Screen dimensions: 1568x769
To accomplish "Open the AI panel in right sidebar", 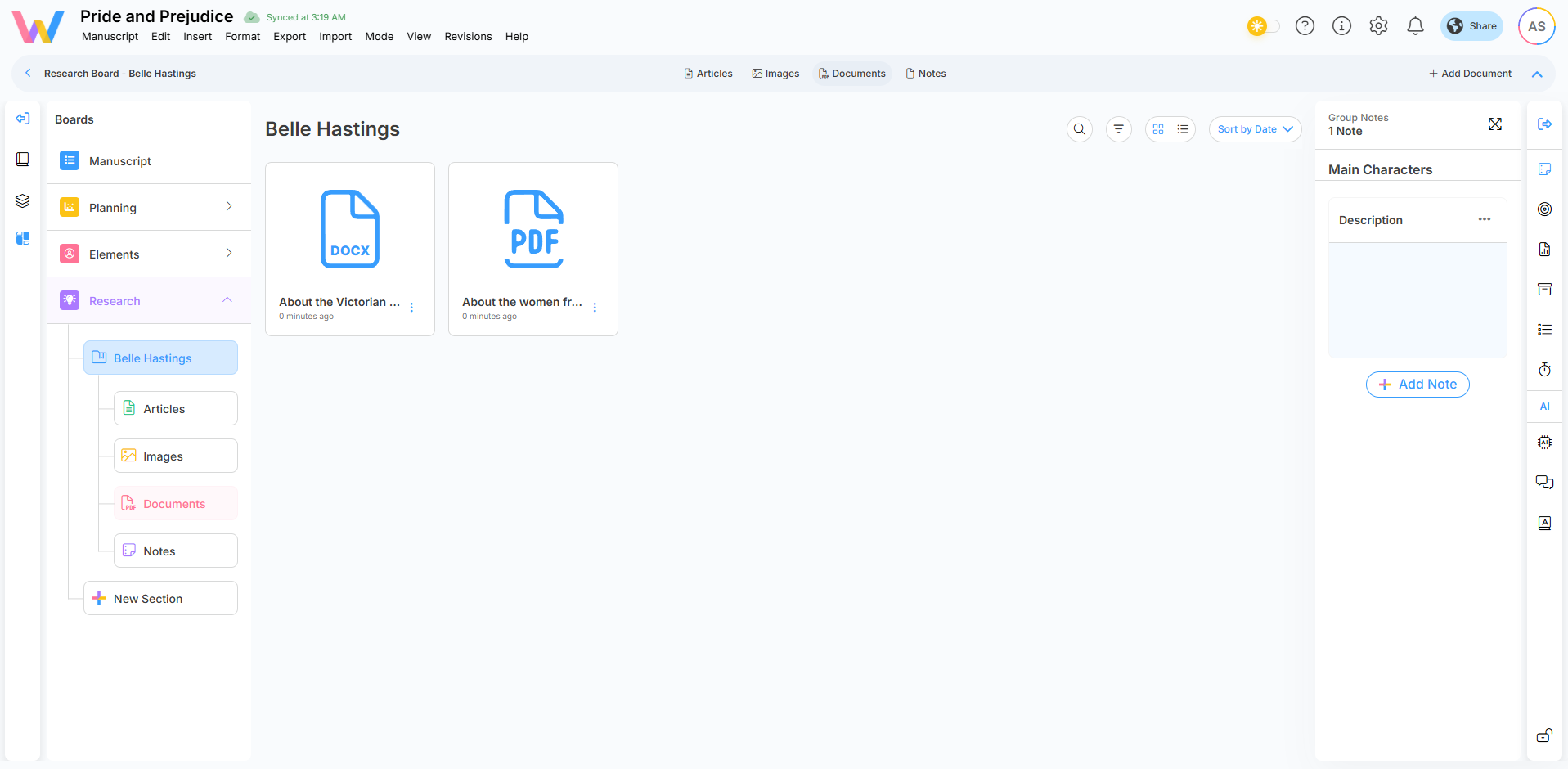I will pos(1544,407).
